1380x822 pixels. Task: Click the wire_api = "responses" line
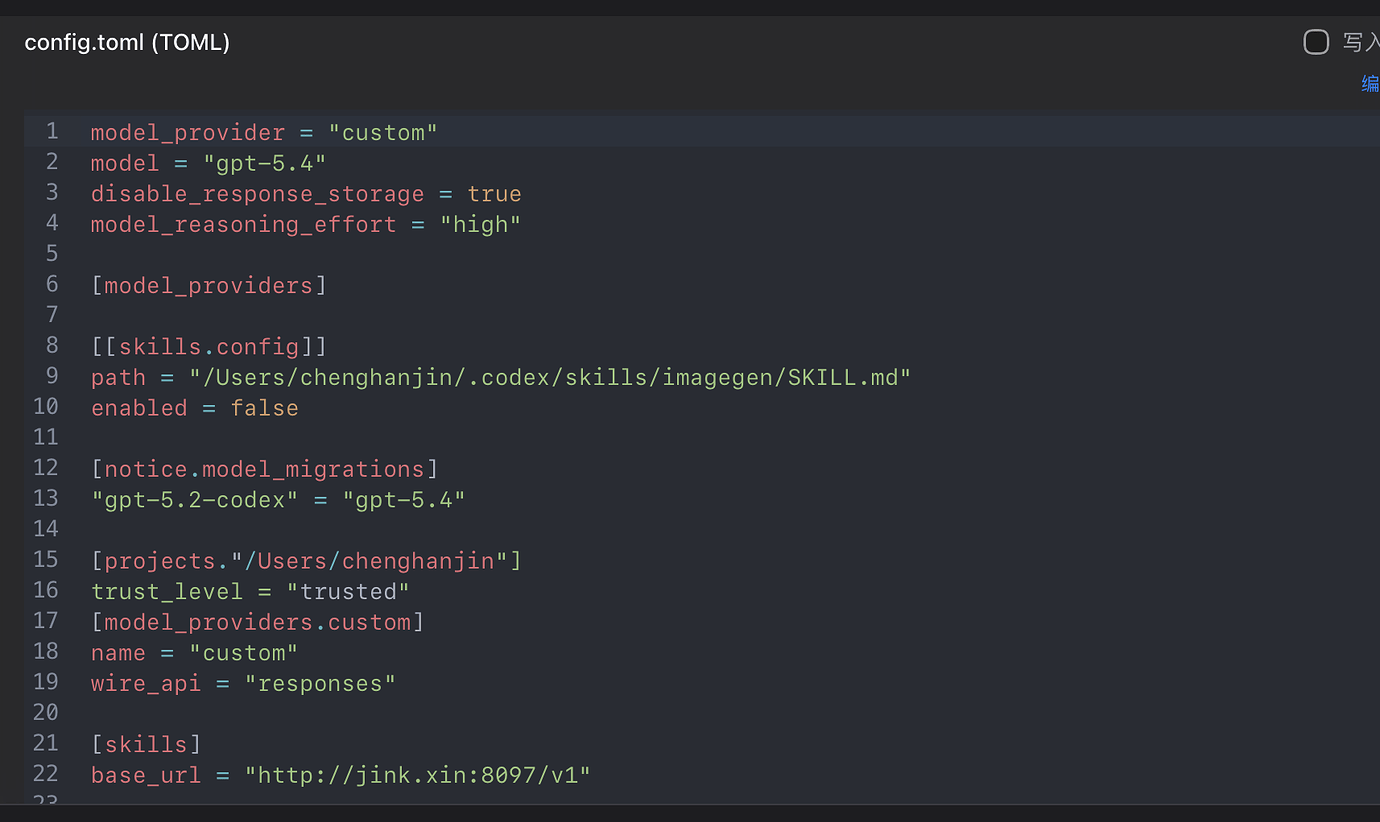pos(243,684)
